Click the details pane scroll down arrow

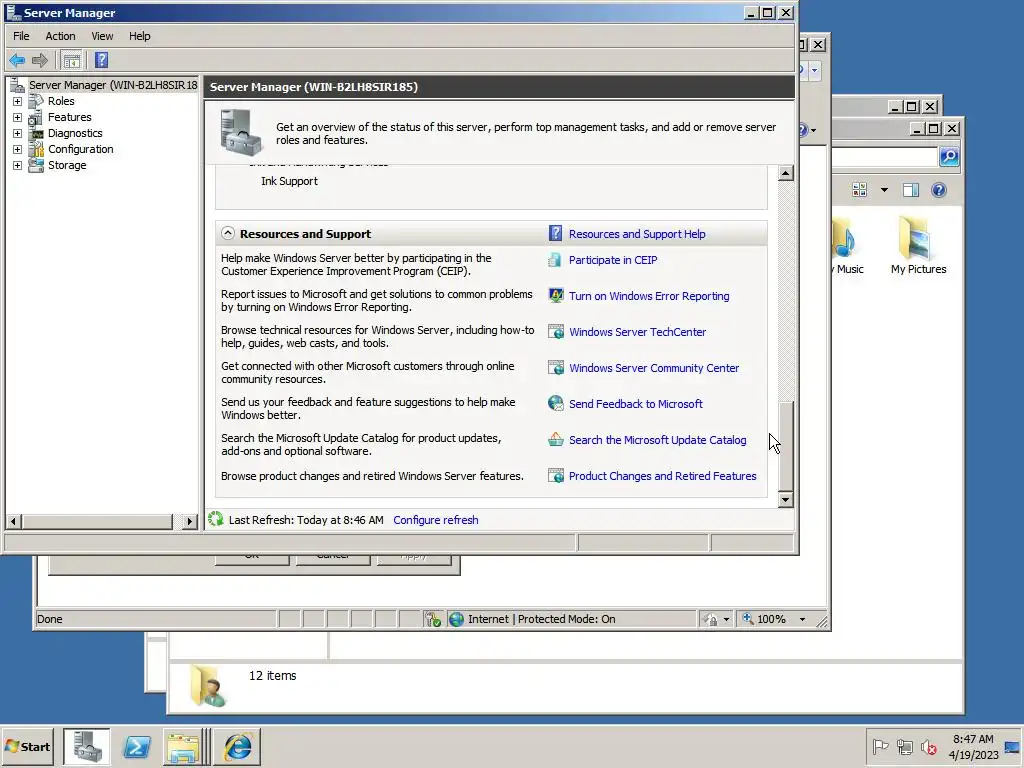point(786,500)
